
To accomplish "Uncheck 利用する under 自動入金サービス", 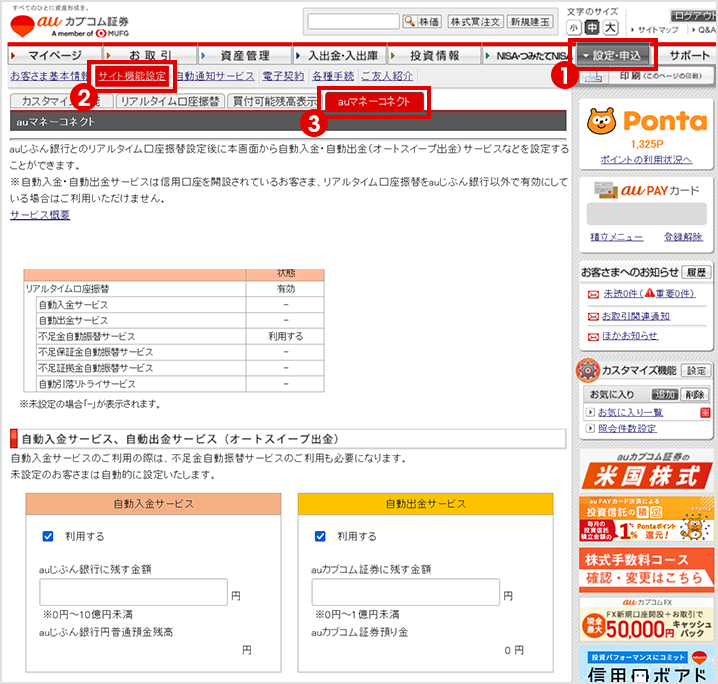I will (48, 536).
